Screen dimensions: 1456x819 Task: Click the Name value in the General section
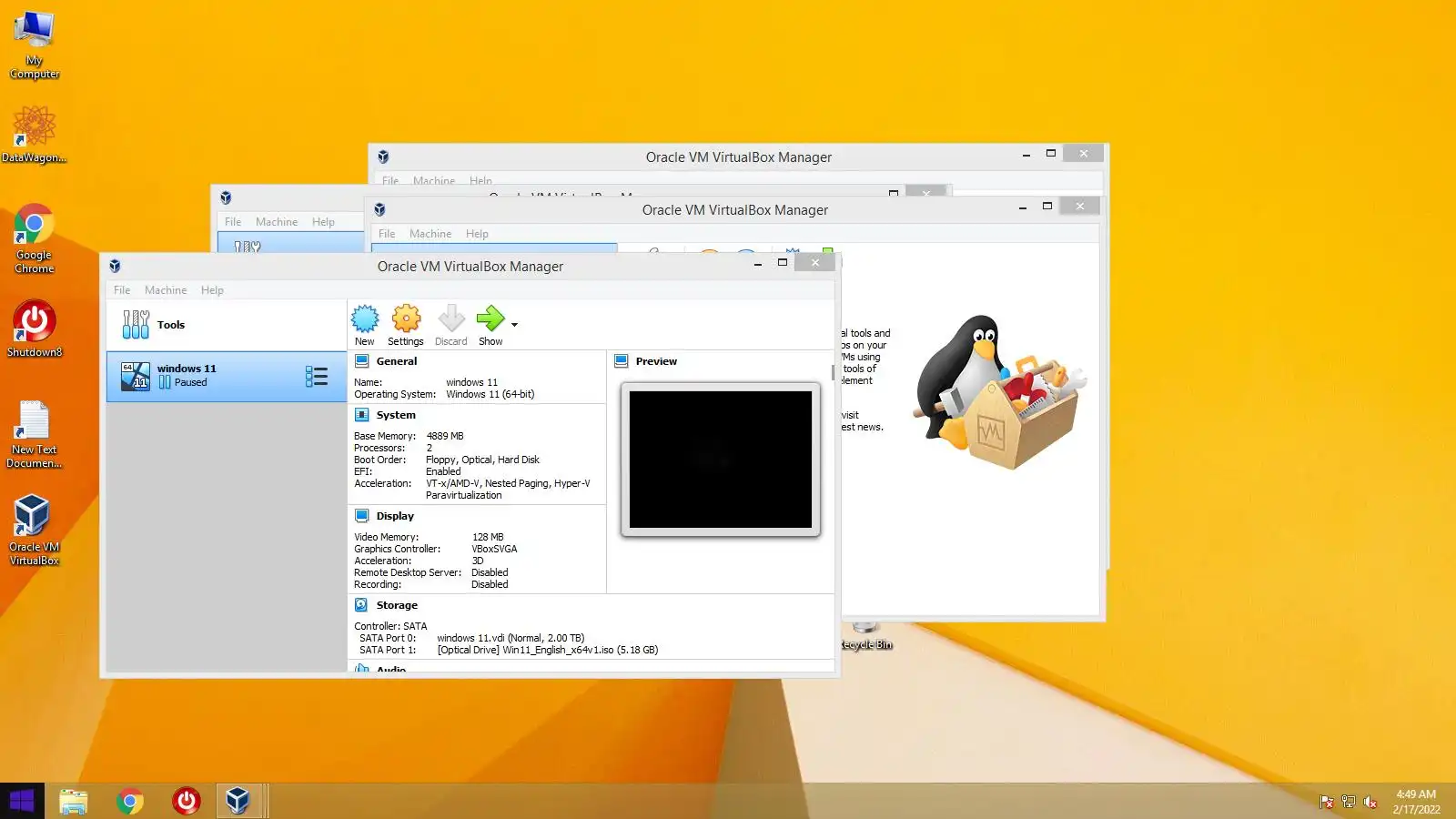(471, 382)
